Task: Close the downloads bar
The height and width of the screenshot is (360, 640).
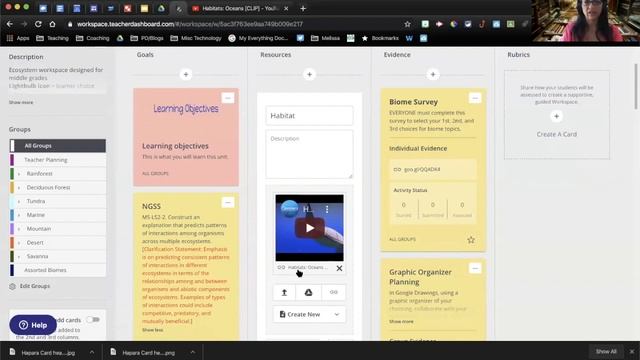Action: click(632, 351)
